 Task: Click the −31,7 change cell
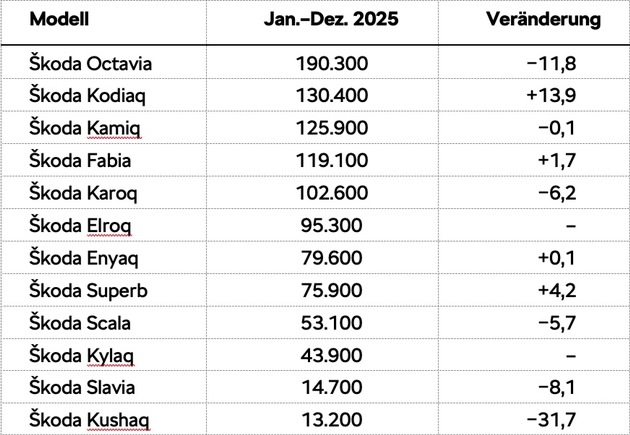pyautogui.click(x=552, y=420)
